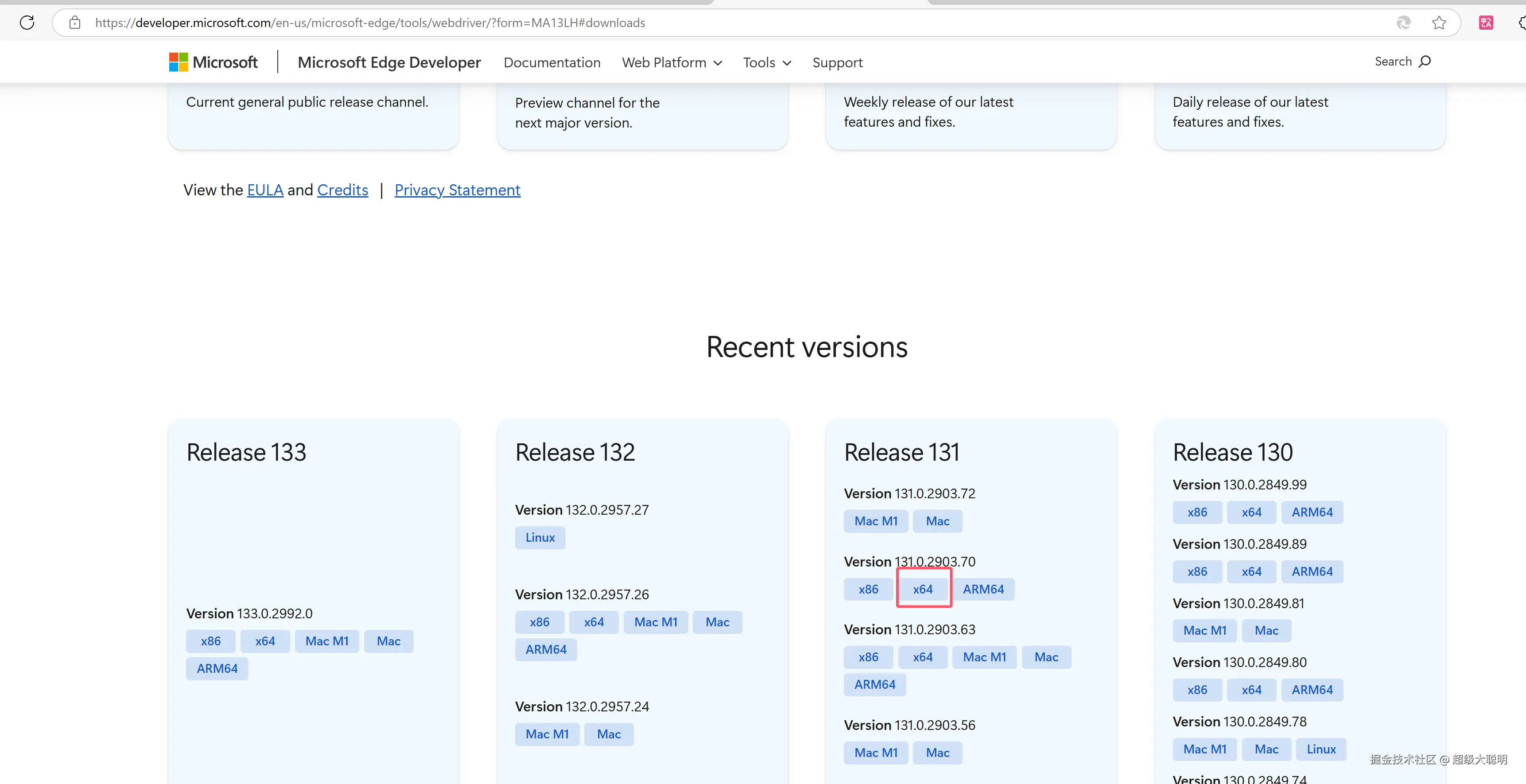This screenshot has width=1526, height=784.
Task: Download x64 driver for version 131.0.2903.70
Action: (x=922, y=589)
